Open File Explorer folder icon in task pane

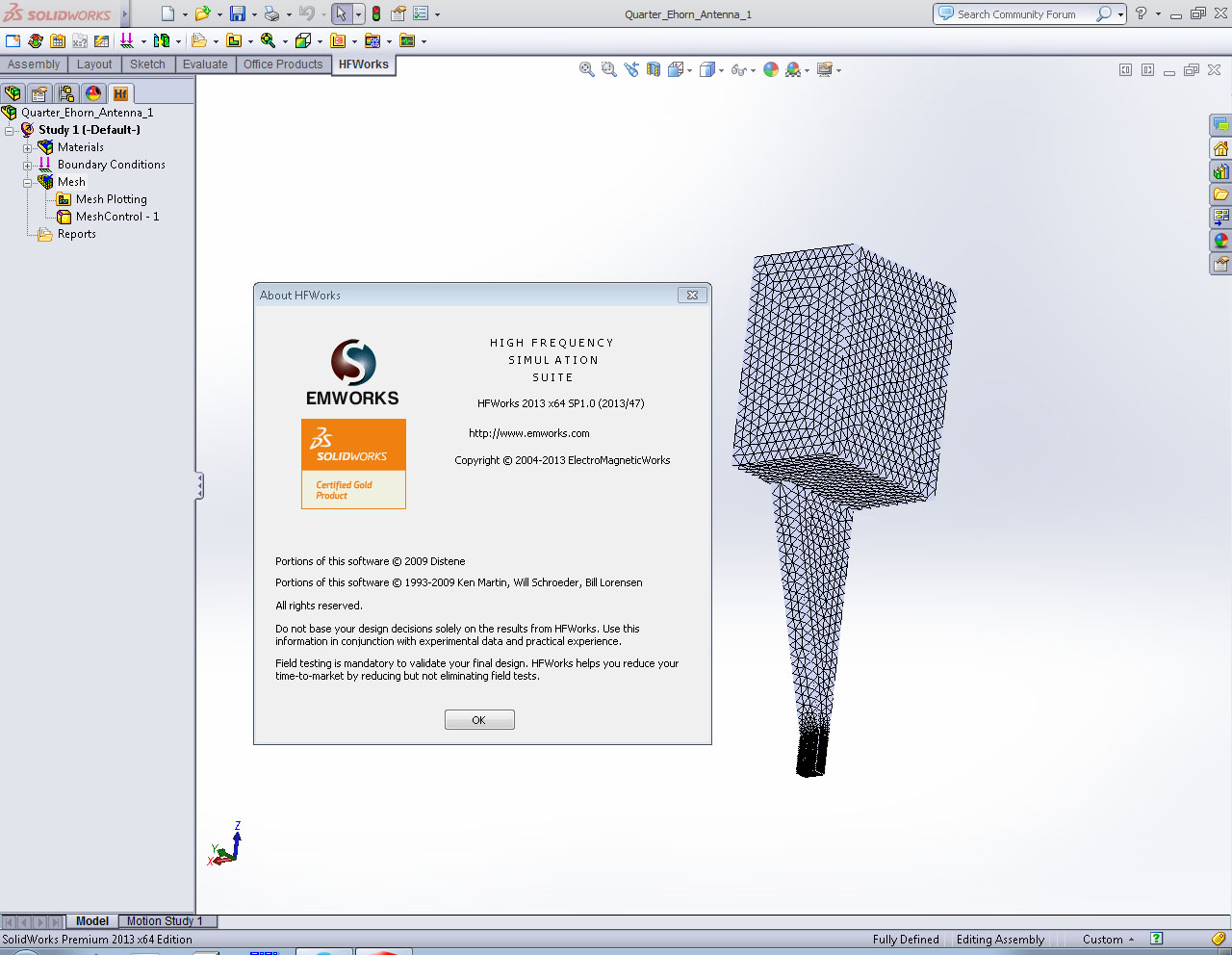1220,194
